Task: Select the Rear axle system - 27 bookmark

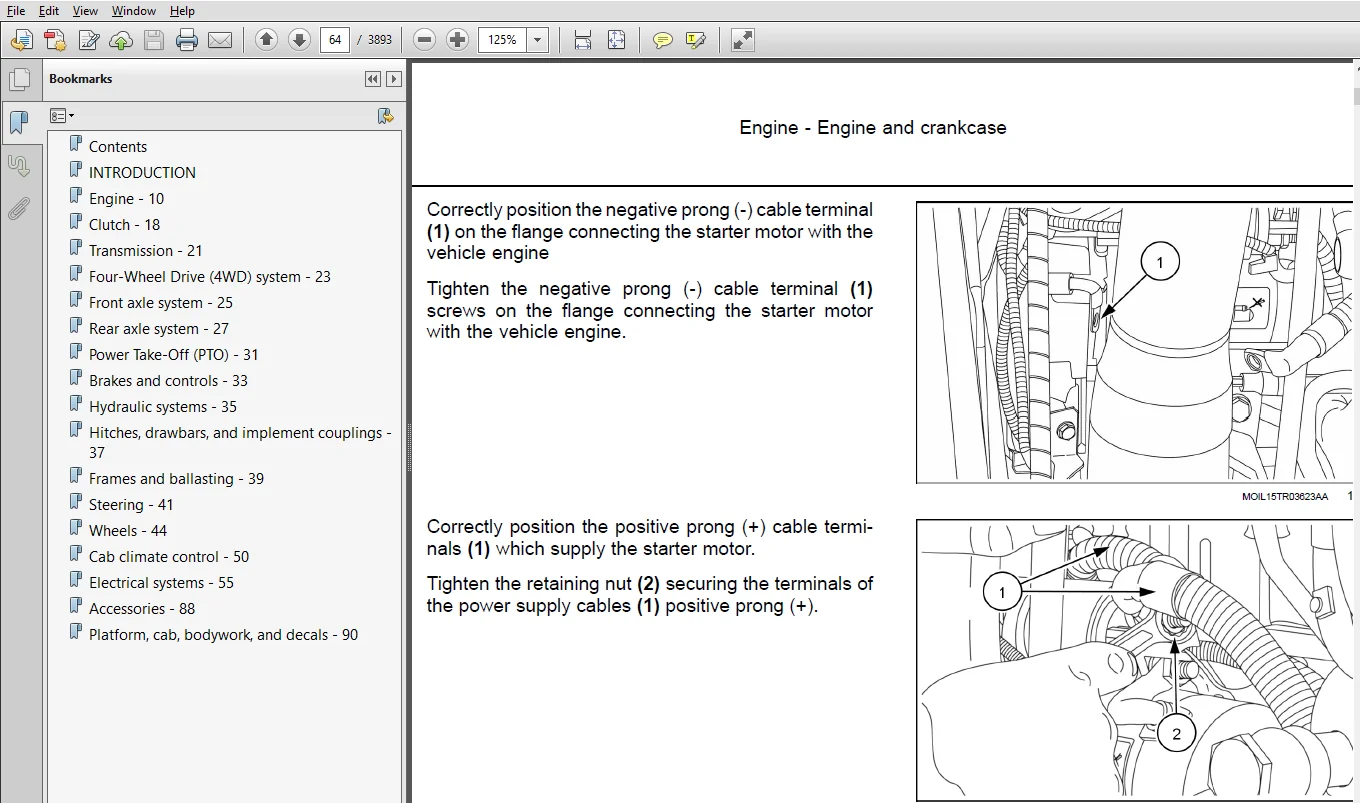Action: 159,328
